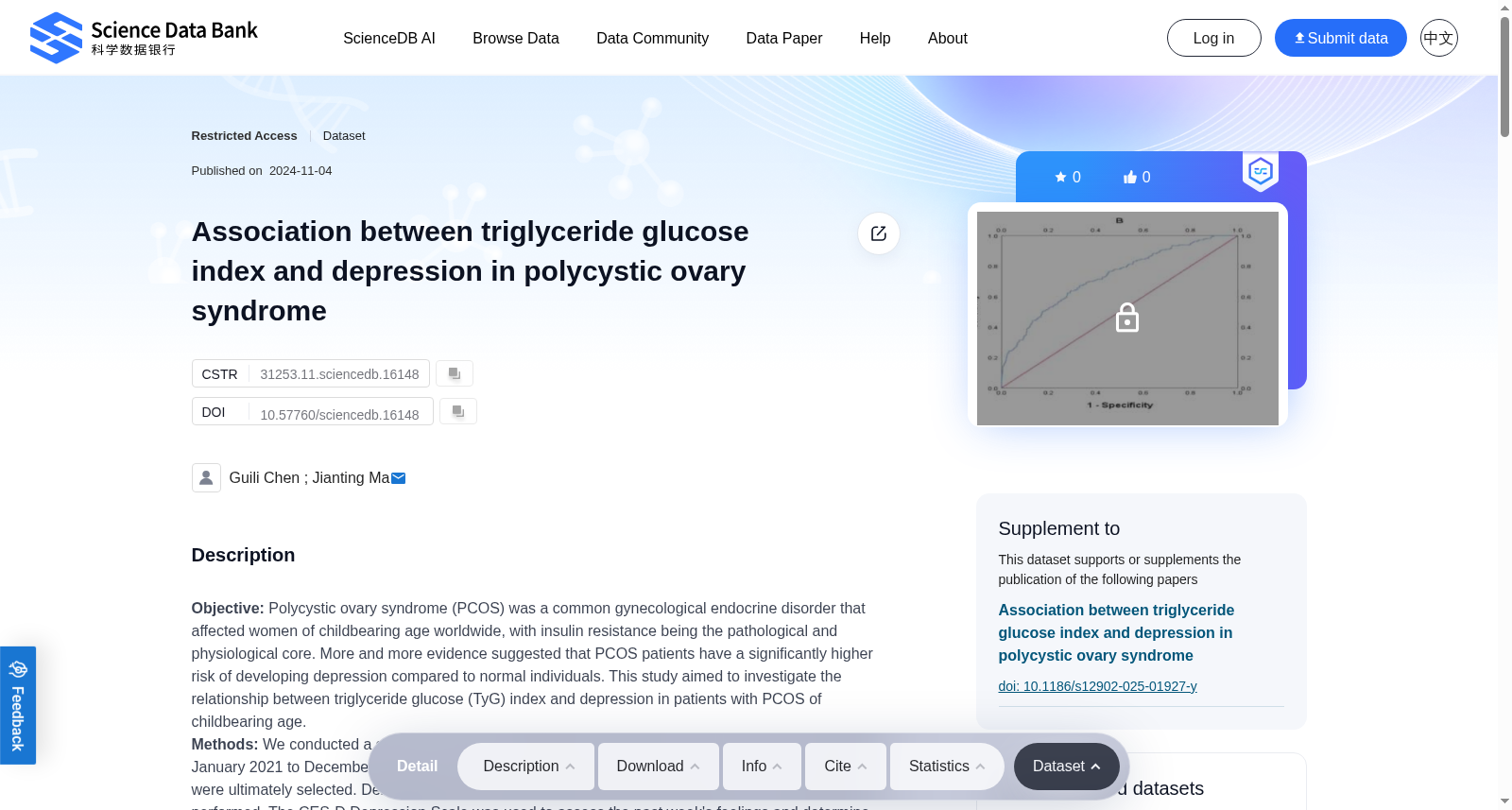The width and height of the screenshot is (1512, 810).
Task: Expand the Statistics dropdown
Action: 947,767
